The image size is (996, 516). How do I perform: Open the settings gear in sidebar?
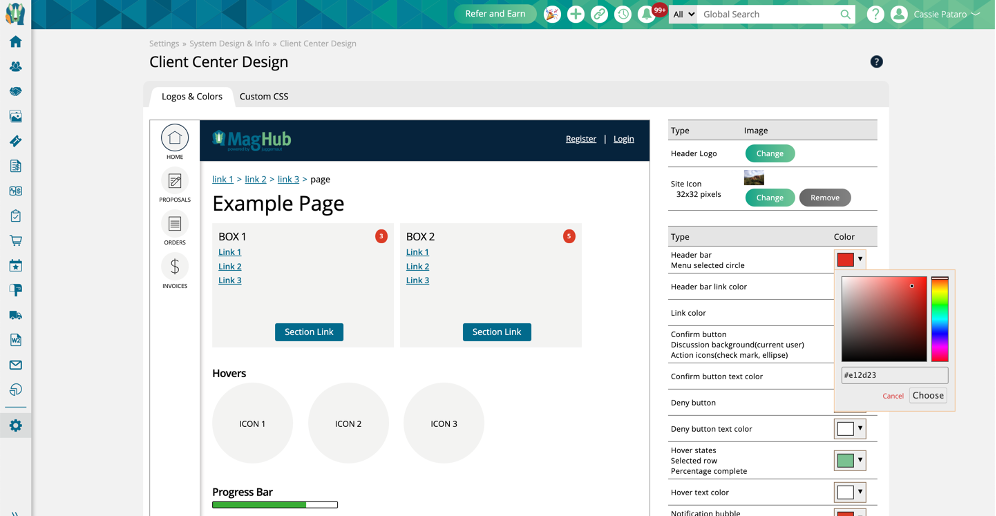(15, 425)
